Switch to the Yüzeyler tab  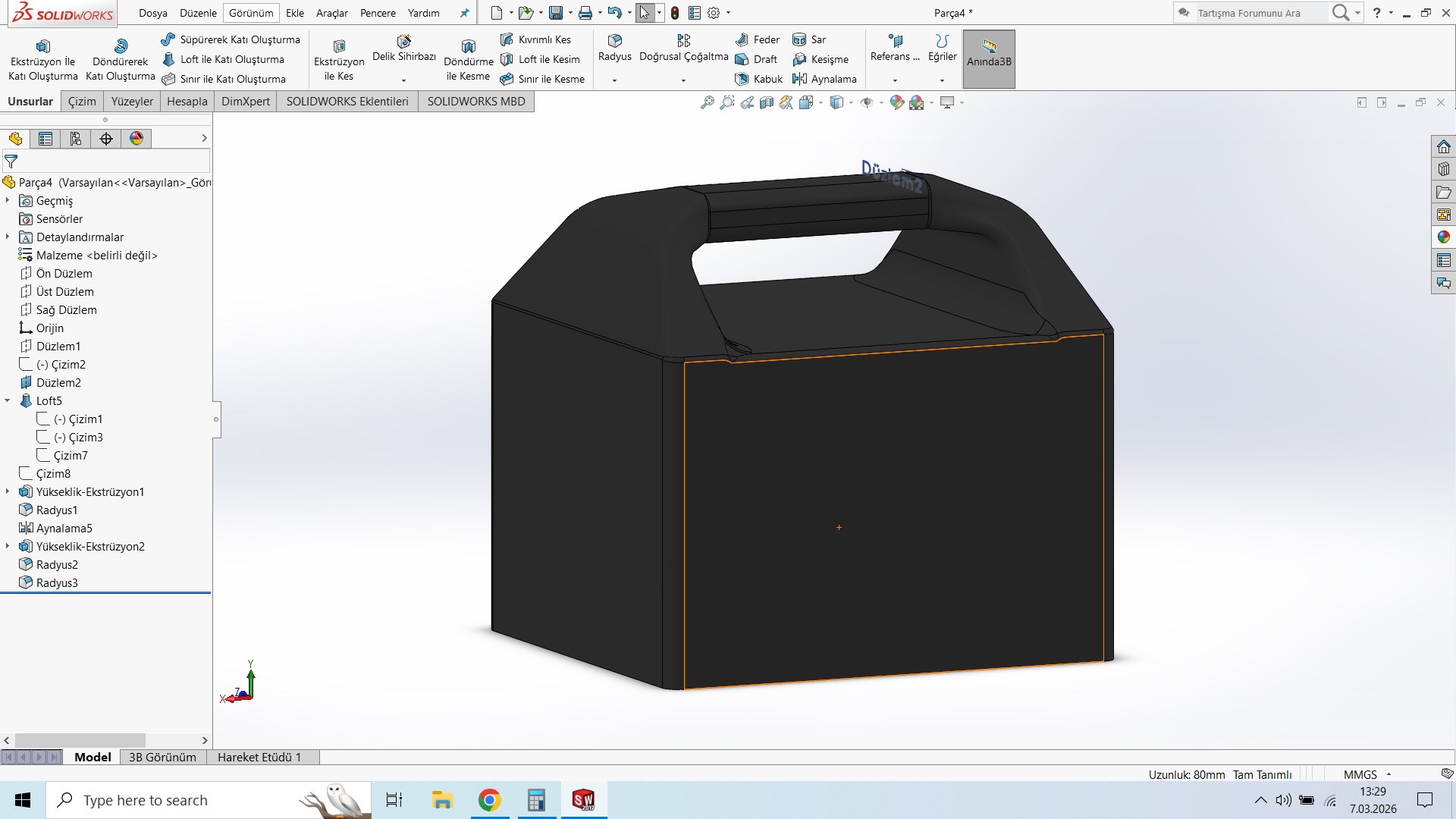pos(132,102)
